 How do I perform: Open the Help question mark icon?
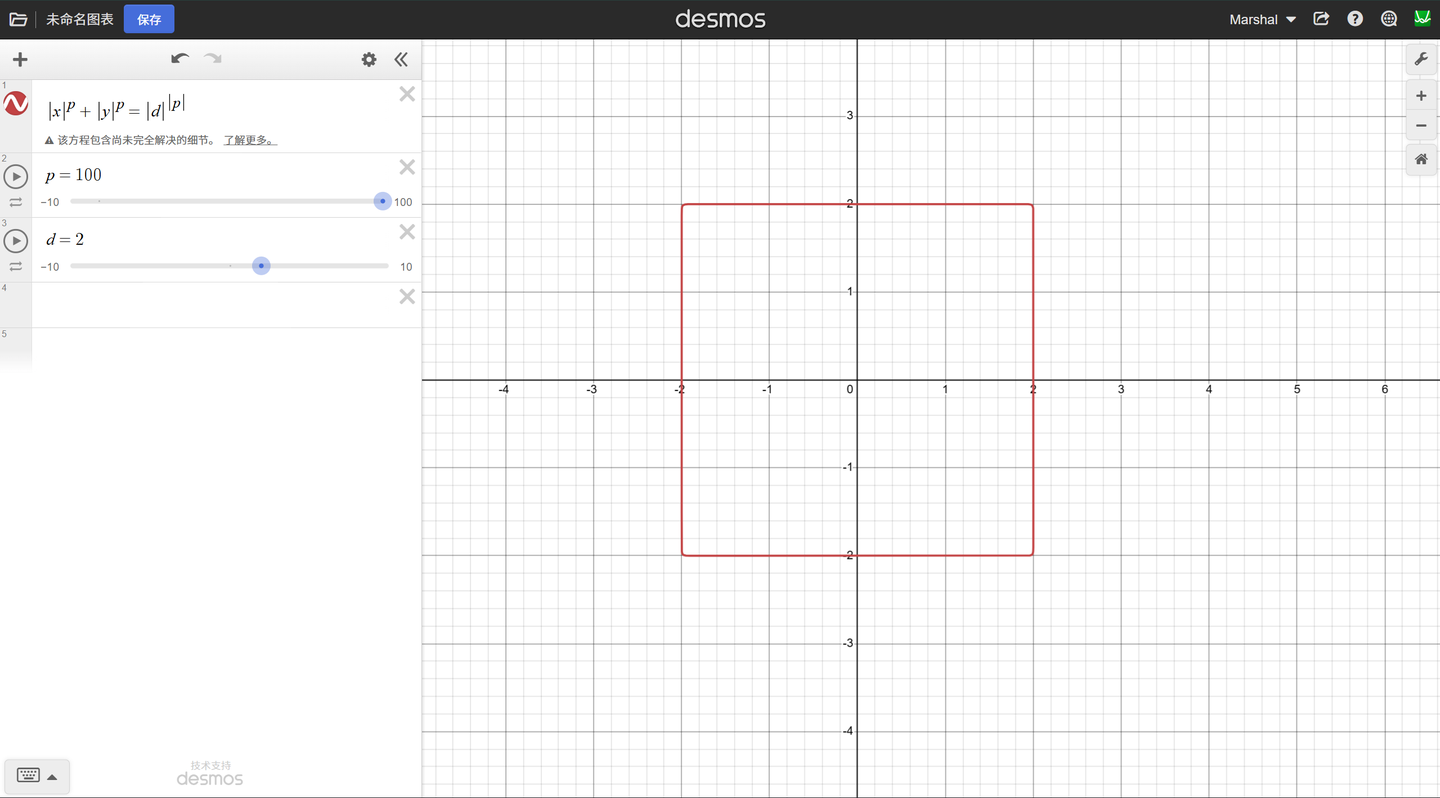click(1355, 19)
